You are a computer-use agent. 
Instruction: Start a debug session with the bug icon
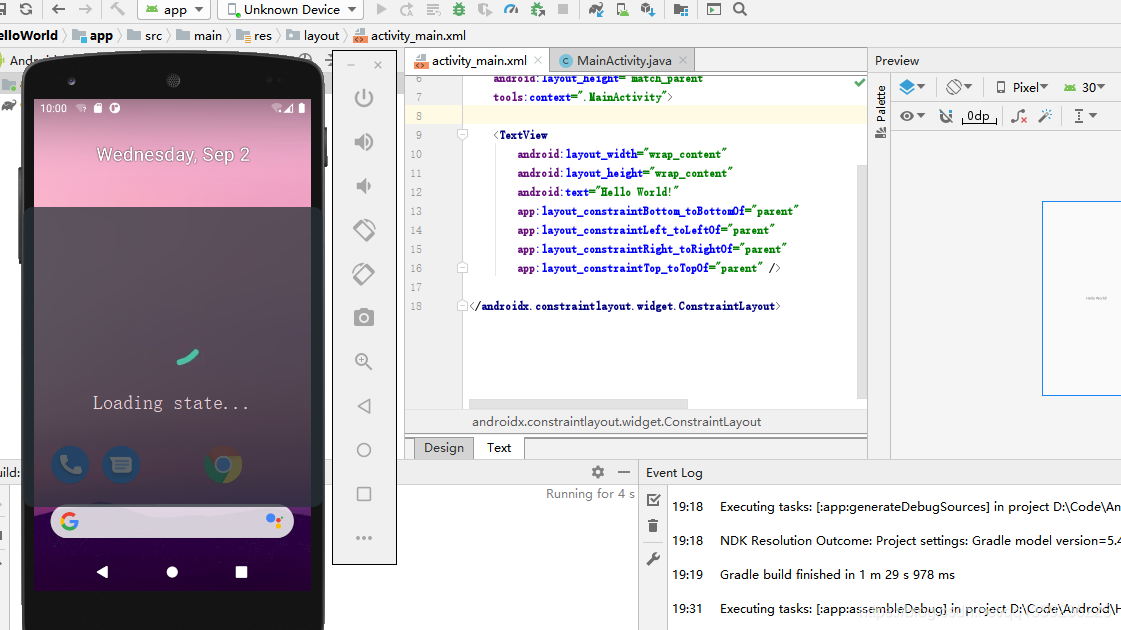pyautogui.click(x=461, y=11)
